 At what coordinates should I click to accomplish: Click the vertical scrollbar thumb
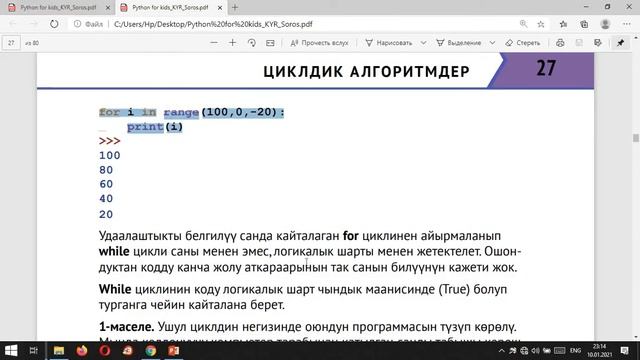point(636,138)
